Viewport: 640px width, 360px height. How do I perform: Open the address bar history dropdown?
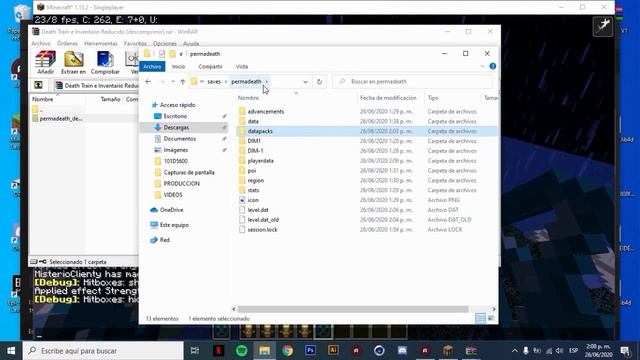[305, 82]
